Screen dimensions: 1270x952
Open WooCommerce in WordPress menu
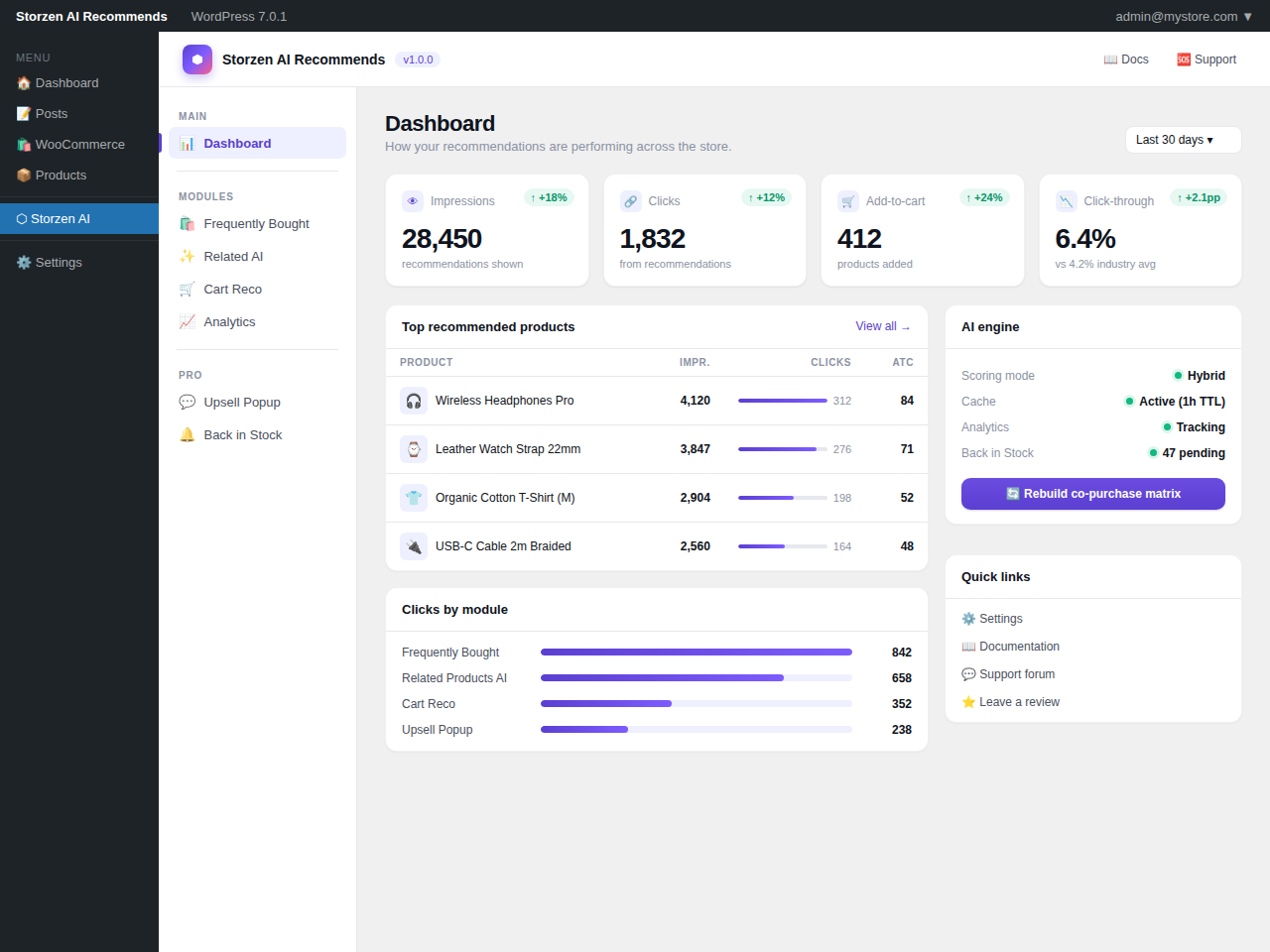tap(79, 145)
